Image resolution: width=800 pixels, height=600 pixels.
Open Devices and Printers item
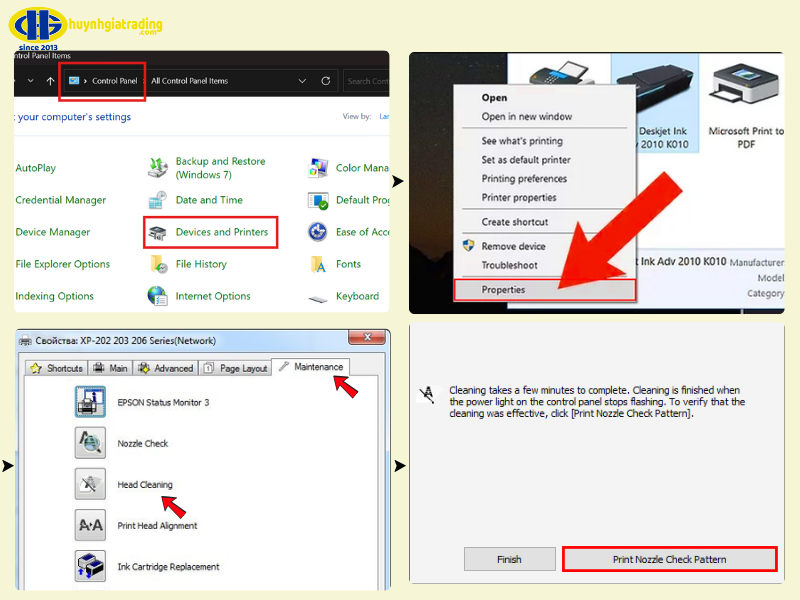coord(221,232)
